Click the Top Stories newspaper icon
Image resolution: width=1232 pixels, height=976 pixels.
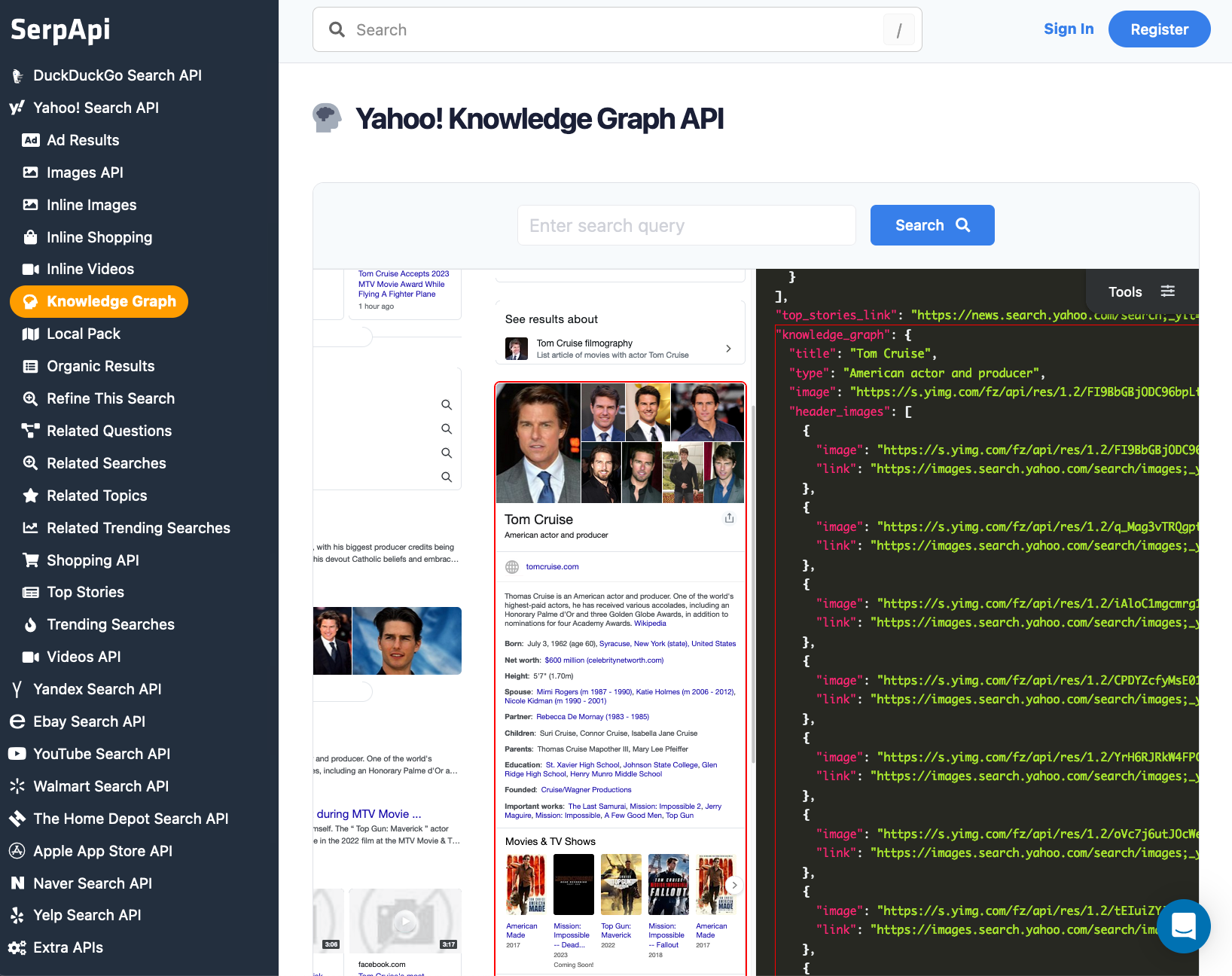point(31,592)
